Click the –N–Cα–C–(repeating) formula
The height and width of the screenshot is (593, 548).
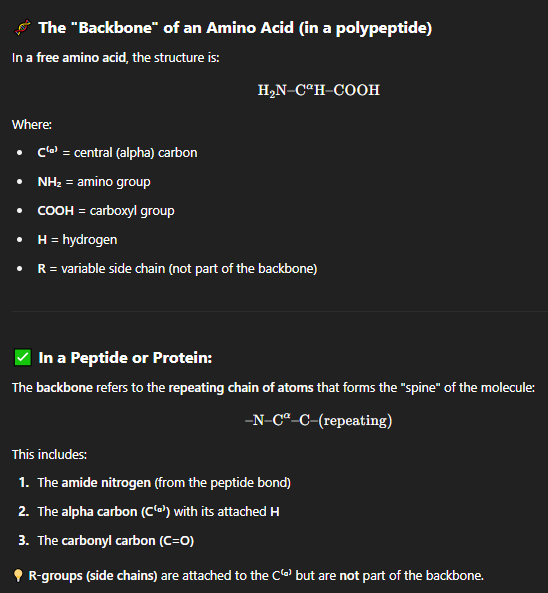coord(318,420)
